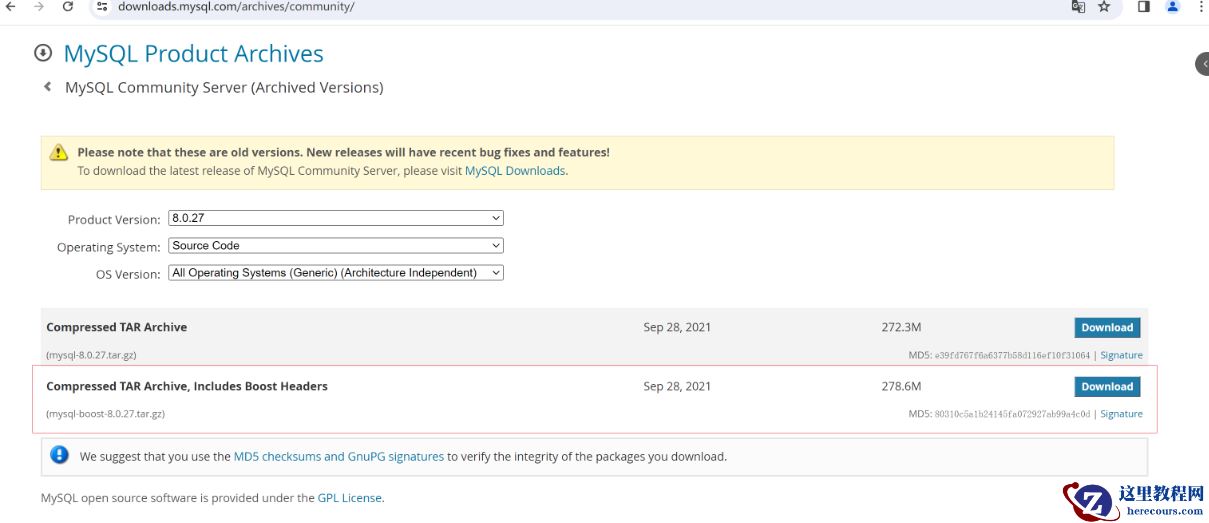Download the Compressed TAR Archive 272.3M
Viewport: 1209px width, 523px height.
(1107, 327)
